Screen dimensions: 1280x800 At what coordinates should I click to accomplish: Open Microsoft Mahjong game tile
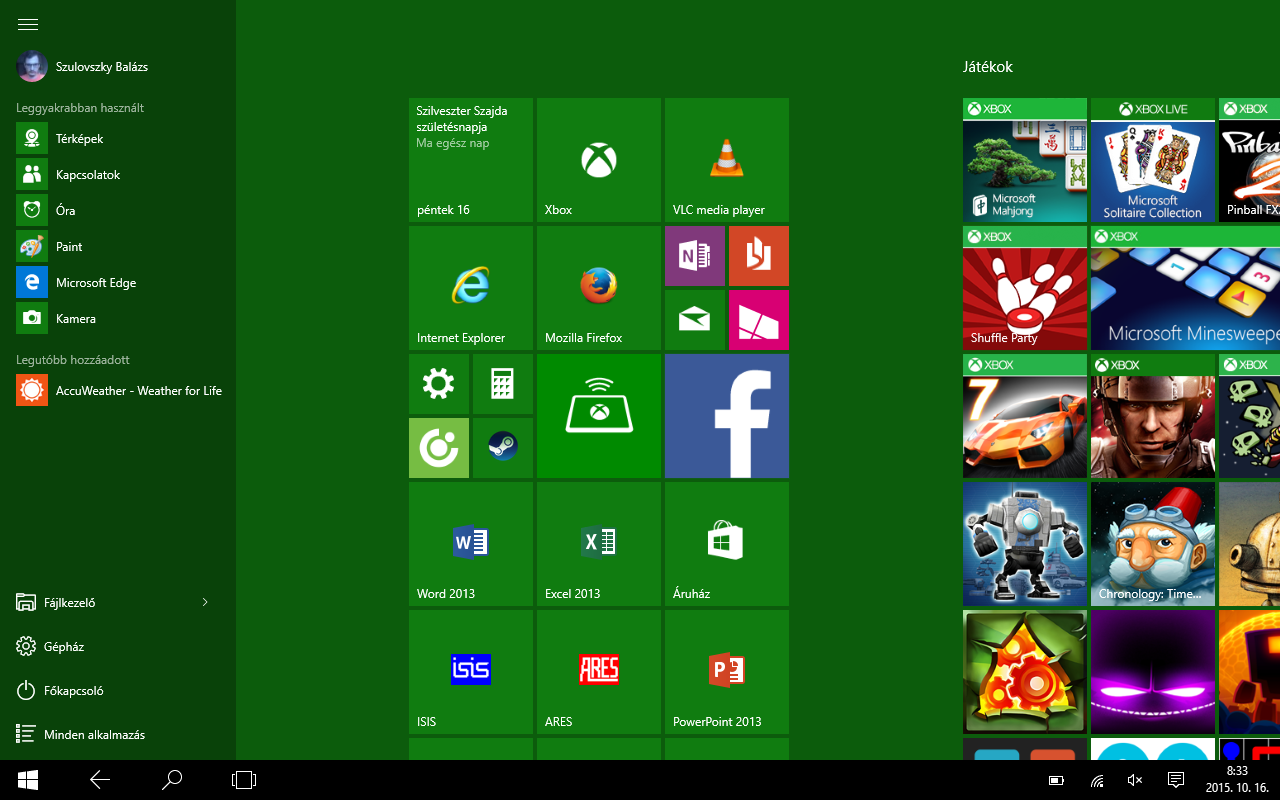click(x=1025, y=160)
